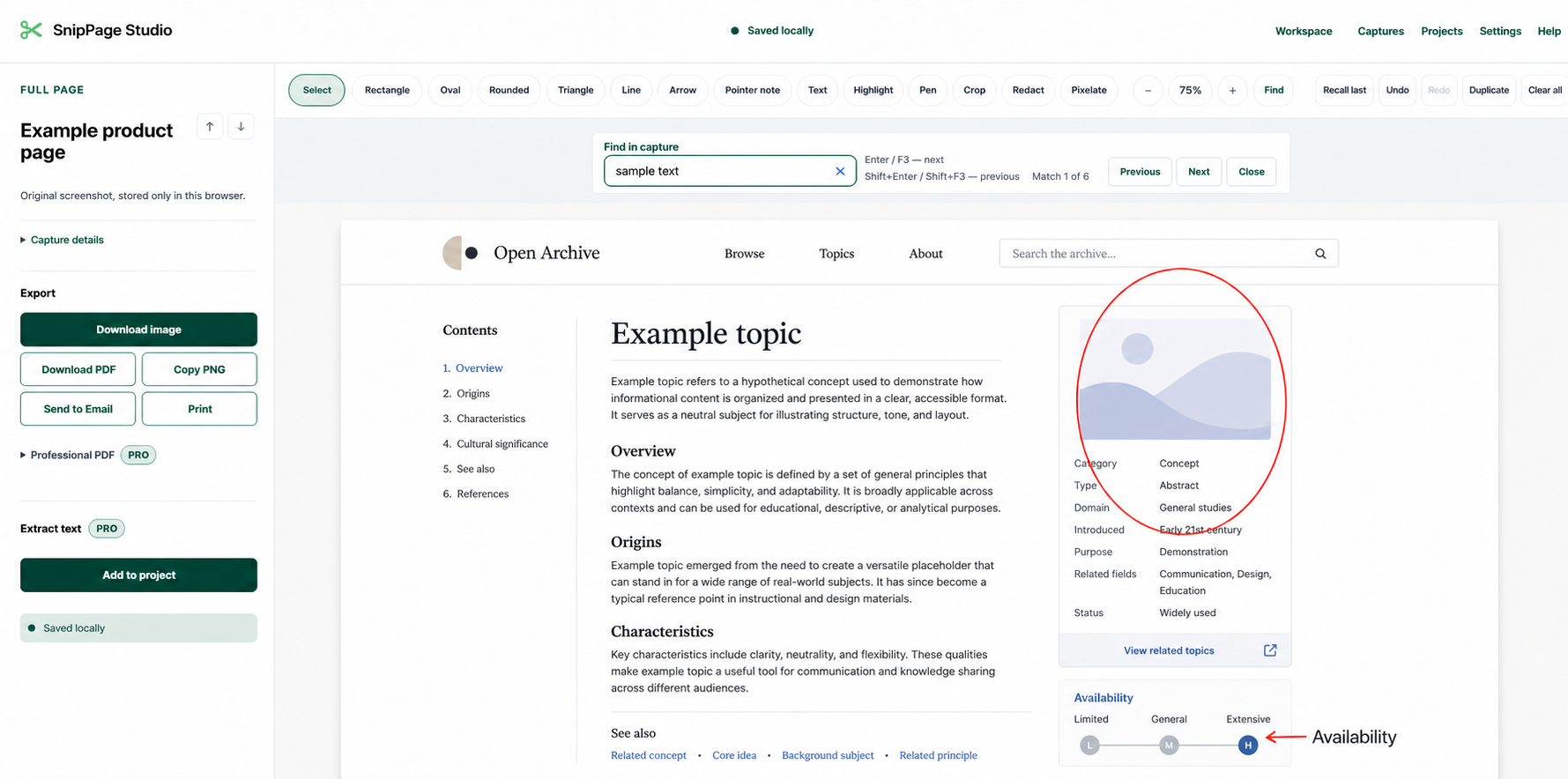Choose the Pixelate tool

point(1089,90)
